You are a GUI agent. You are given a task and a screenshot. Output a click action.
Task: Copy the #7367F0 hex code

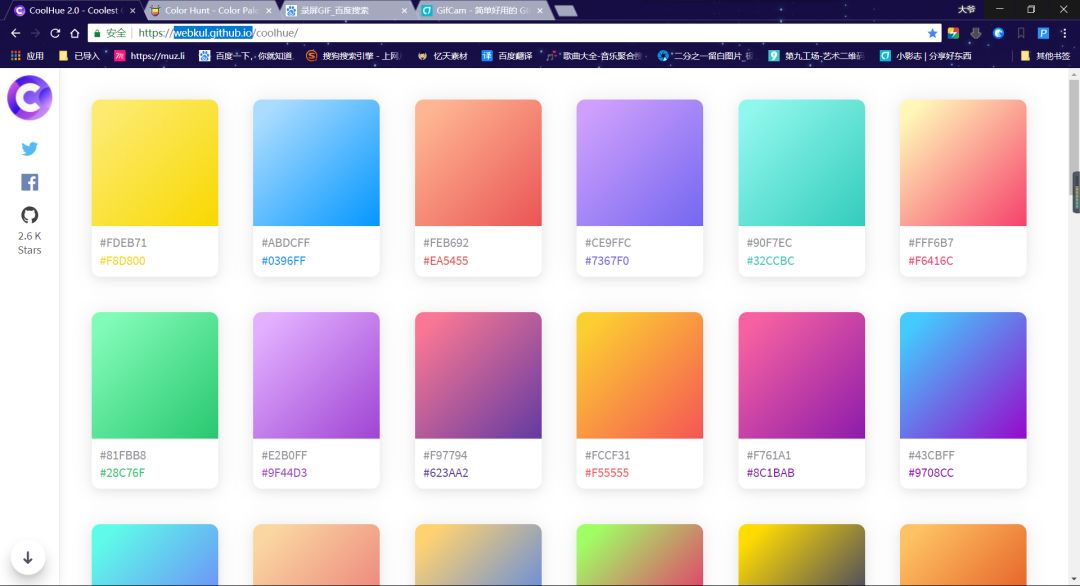[607, 261]
